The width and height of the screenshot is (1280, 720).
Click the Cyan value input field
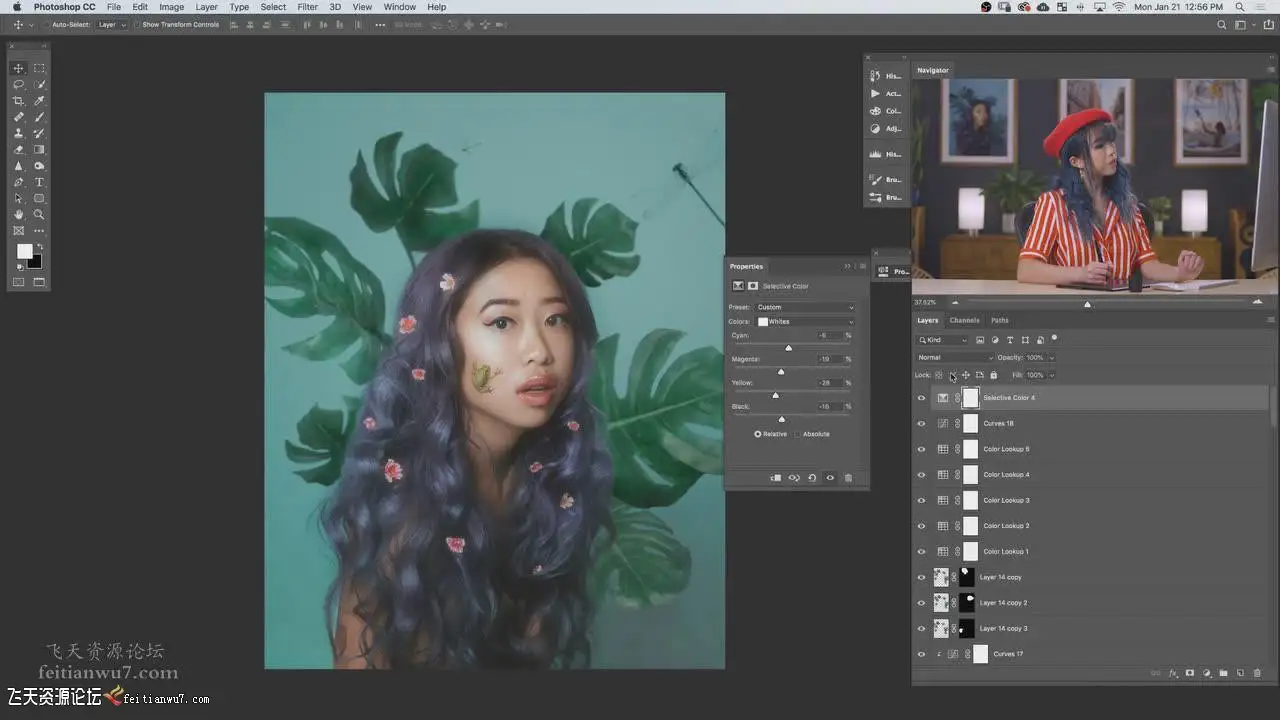[x=829, y=335]
